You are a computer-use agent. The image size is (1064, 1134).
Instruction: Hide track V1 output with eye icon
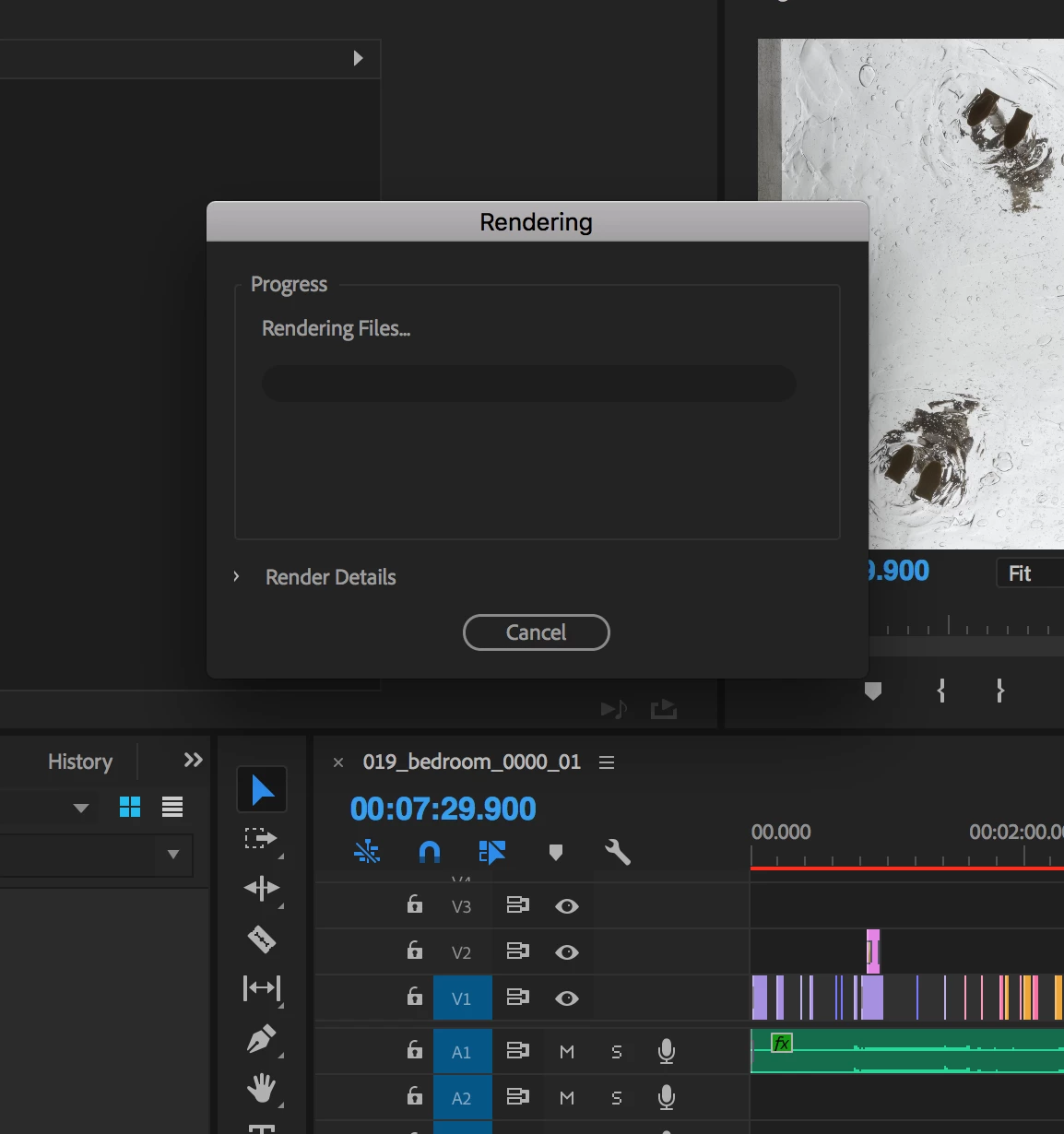pyautogui.click(x=567, y=998)
